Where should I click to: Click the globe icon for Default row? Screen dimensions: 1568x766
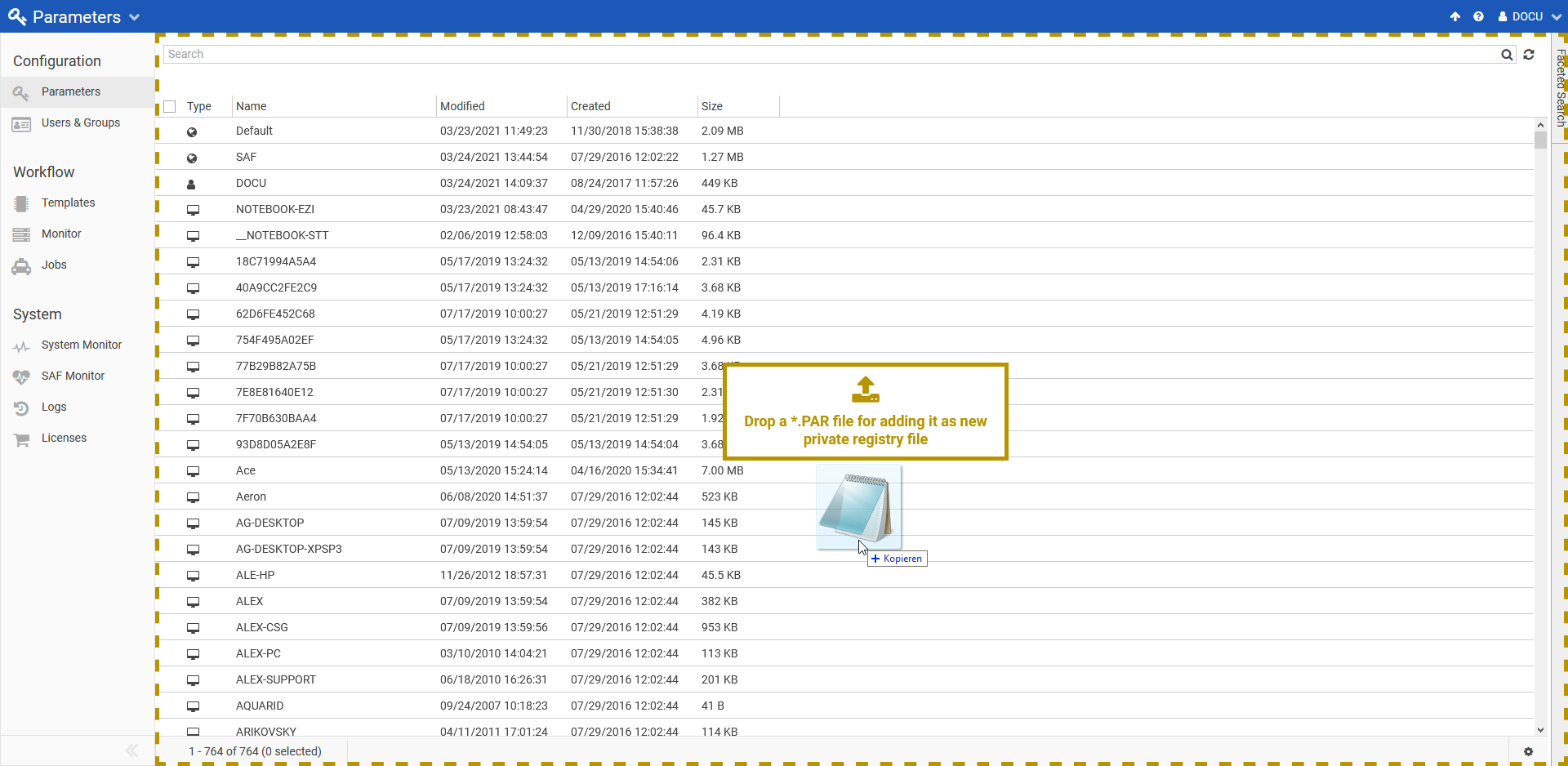[192, 131]
